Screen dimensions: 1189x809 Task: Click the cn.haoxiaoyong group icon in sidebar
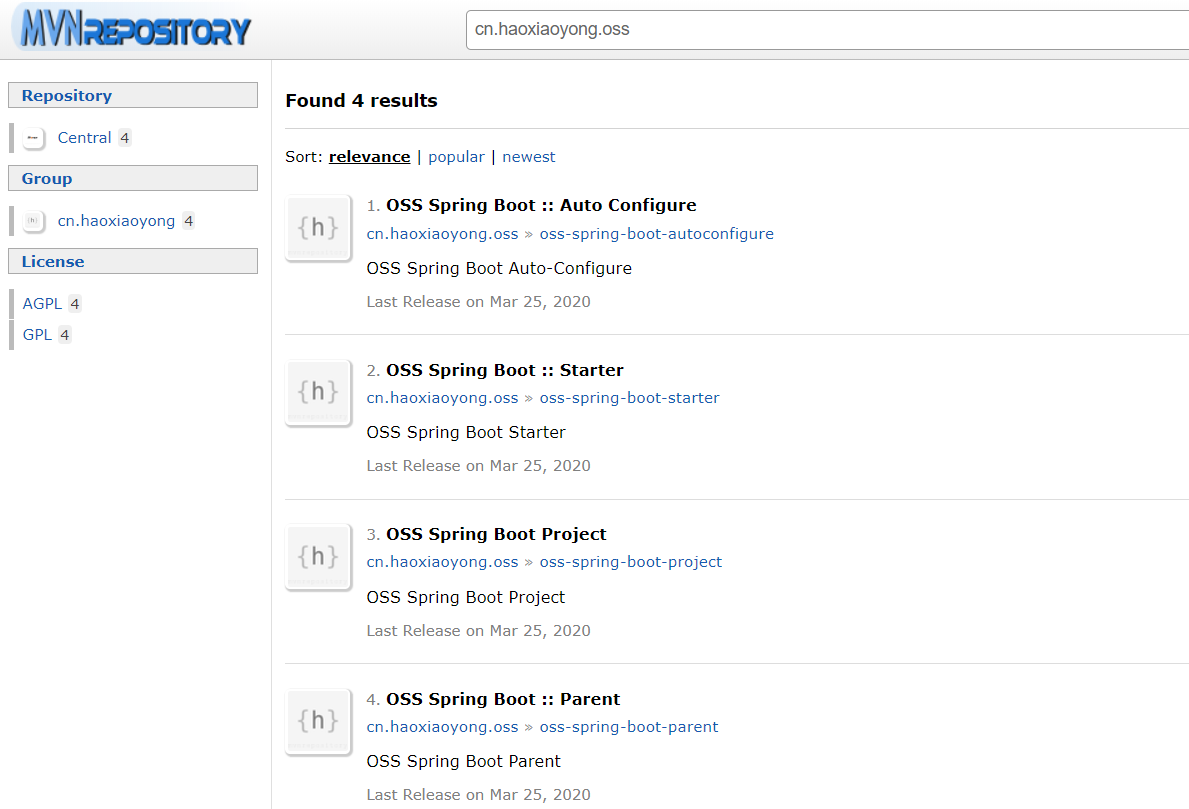pos(33,221)
